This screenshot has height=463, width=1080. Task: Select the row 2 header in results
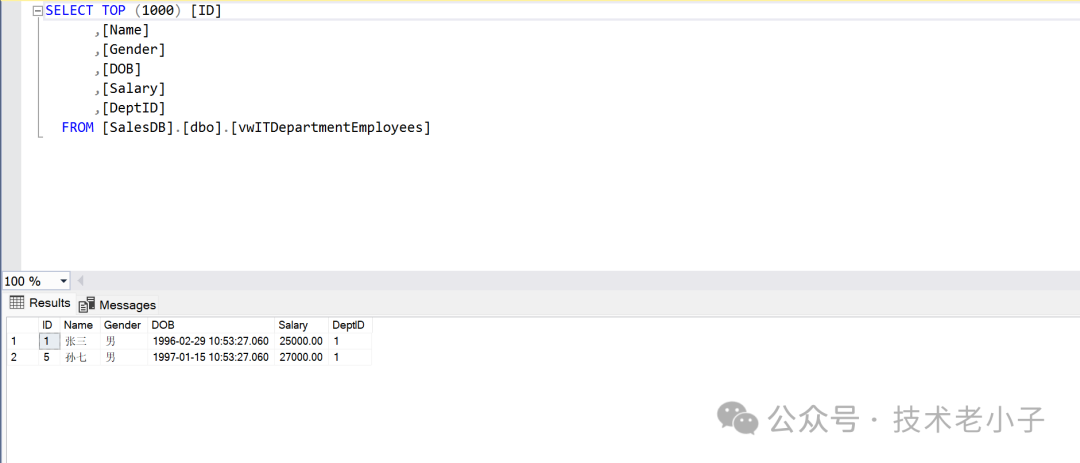[23, 357]
